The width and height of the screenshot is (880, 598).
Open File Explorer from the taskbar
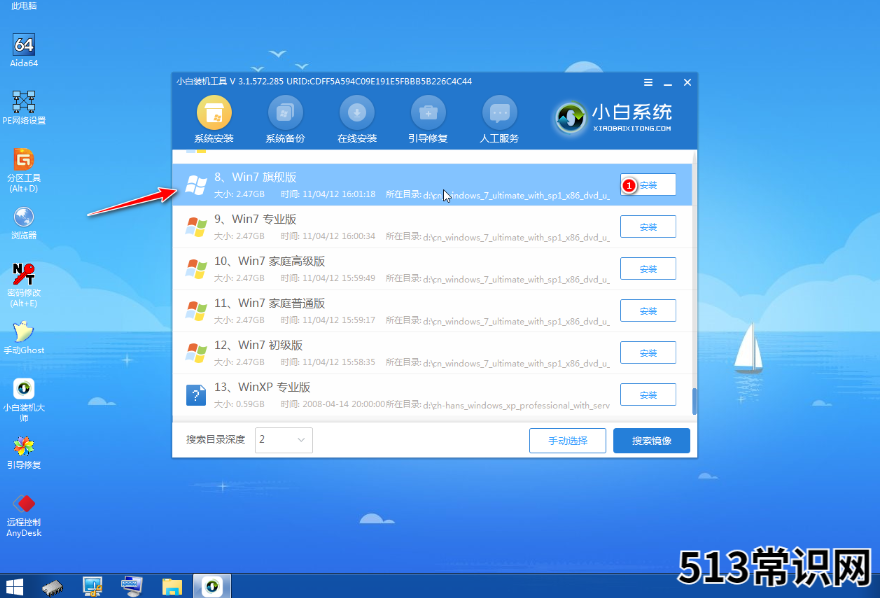[172, 587]
